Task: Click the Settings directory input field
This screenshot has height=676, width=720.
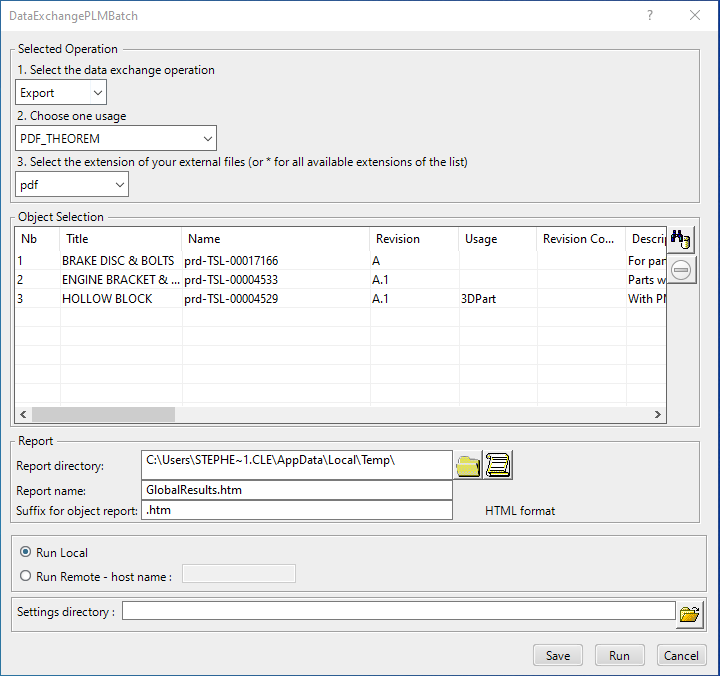Action: [399, 611]
